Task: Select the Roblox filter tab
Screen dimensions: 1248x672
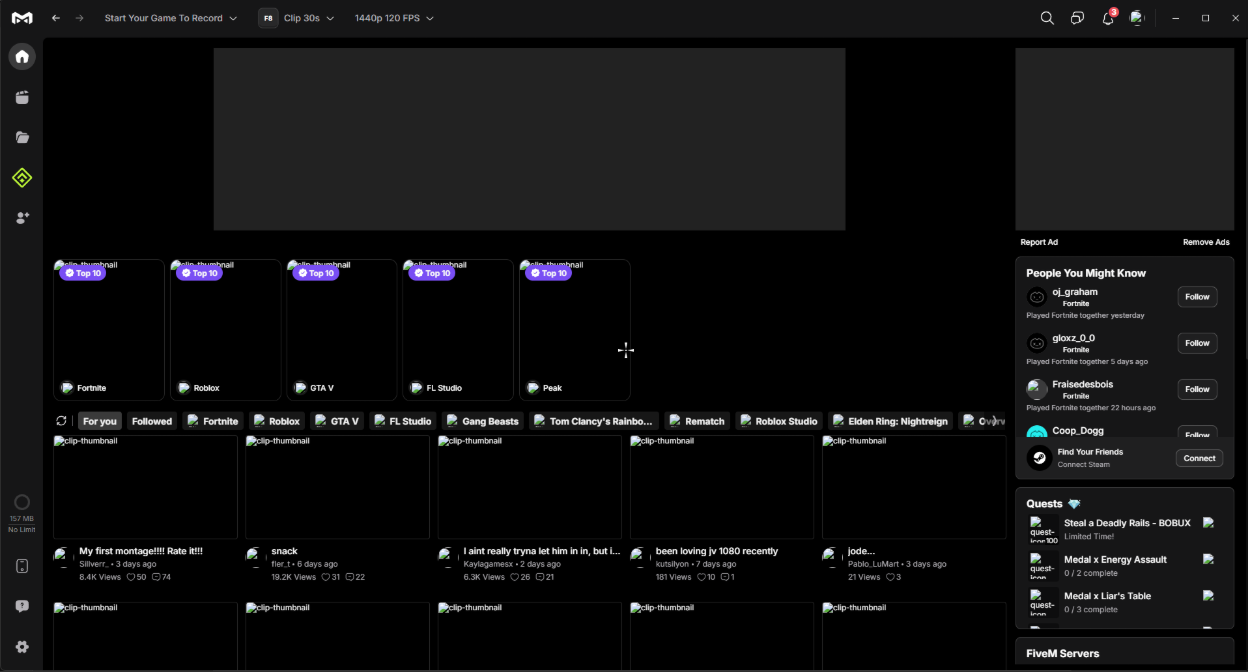Action: (x=277, y=421)
